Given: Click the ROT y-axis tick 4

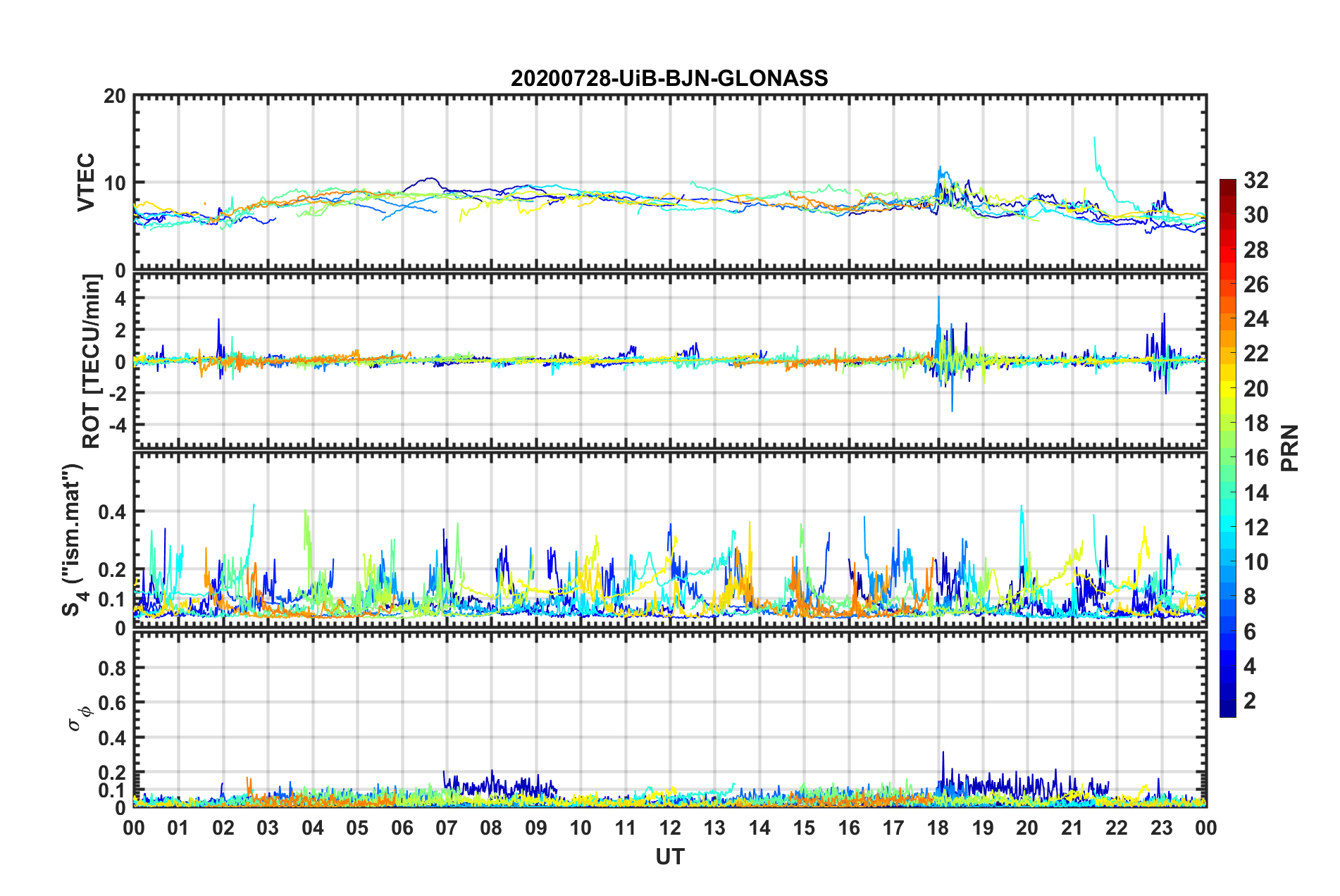Looking at the screenshot, I should 121,299.
